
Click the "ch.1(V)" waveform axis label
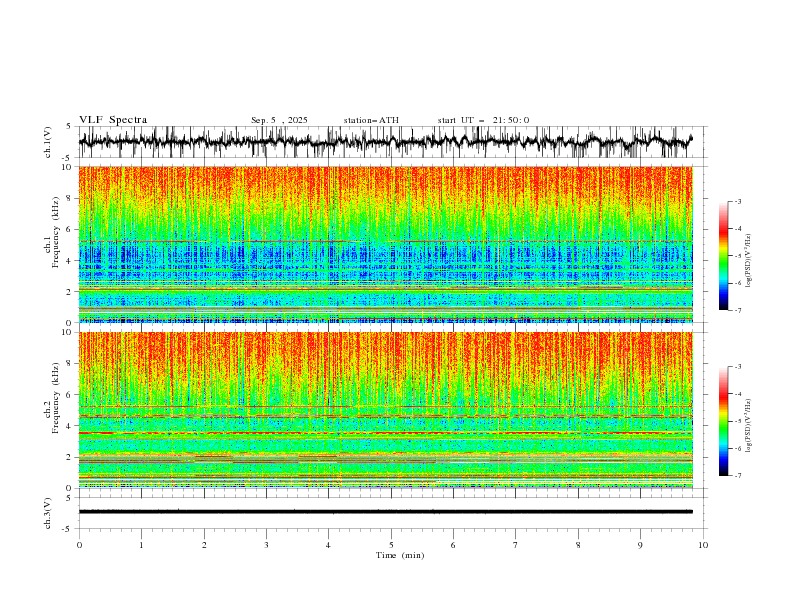click(x=48, y=142)
